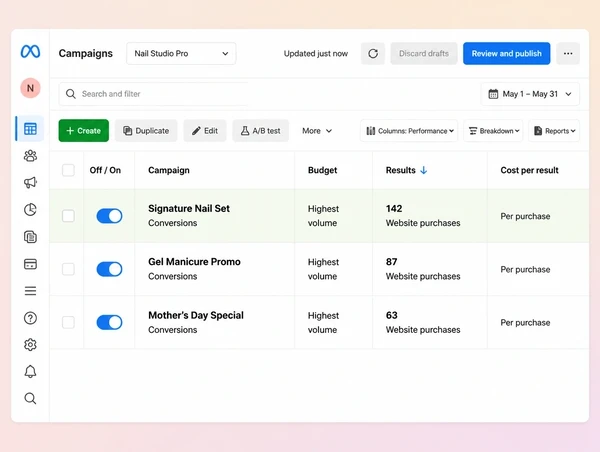600x452 pixels.
Task: Click the green Create button
Action: coord(84,131)
